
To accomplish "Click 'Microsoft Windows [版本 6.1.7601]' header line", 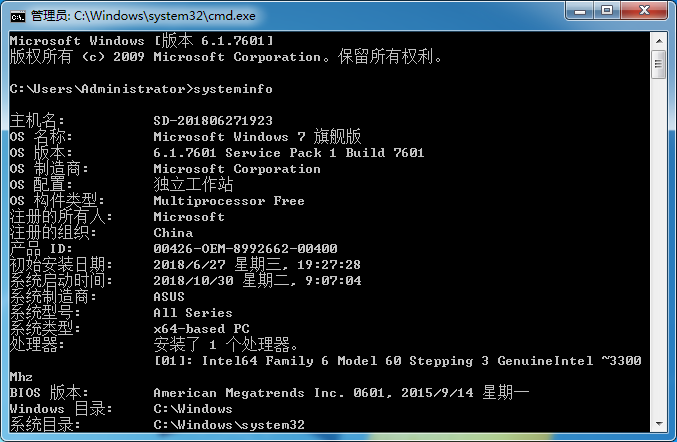I will (142, 41).
